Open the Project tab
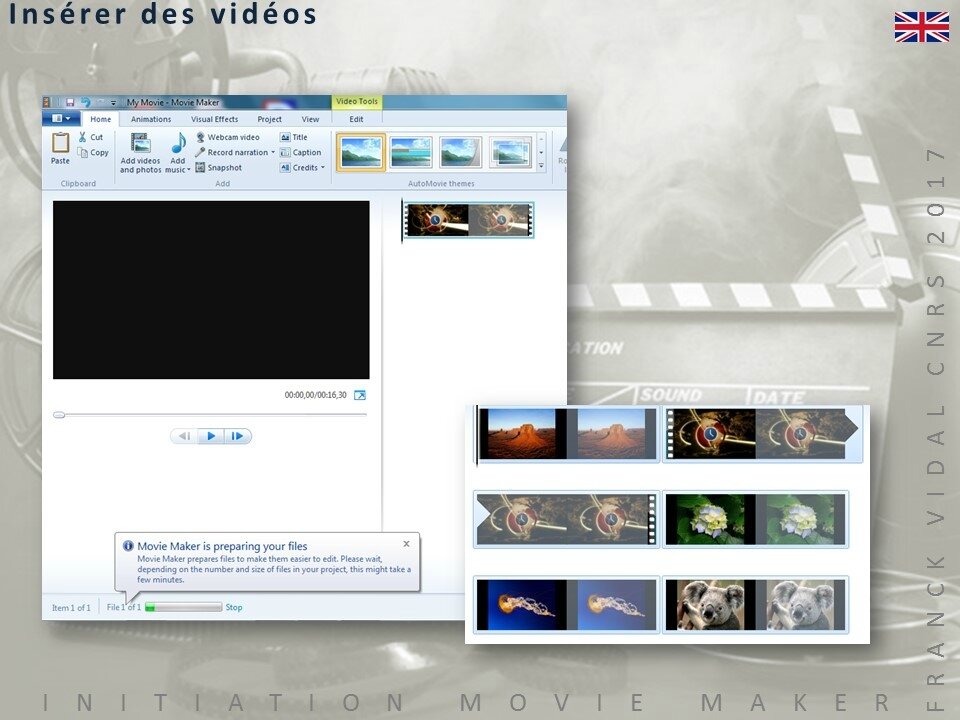960x720 pixels. [269, 119]
